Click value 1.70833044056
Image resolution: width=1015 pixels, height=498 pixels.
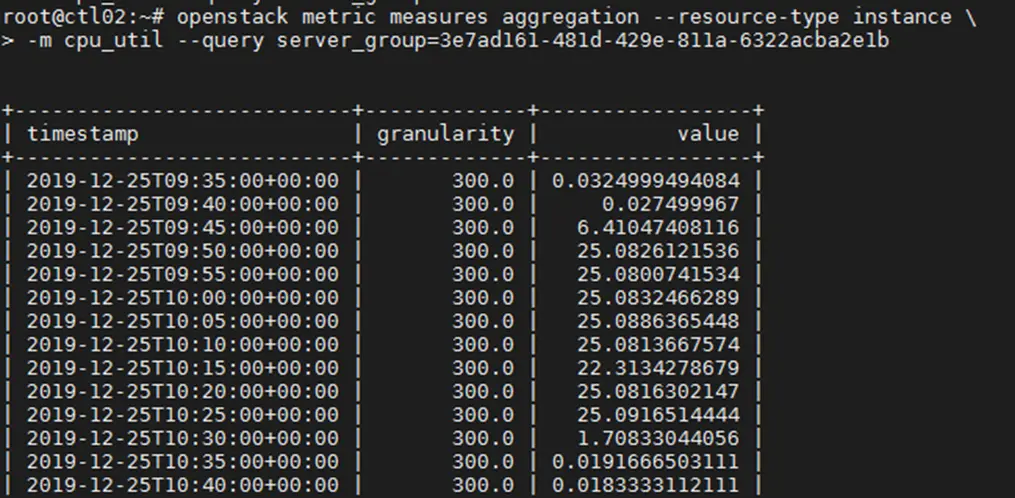pos(658,438)
